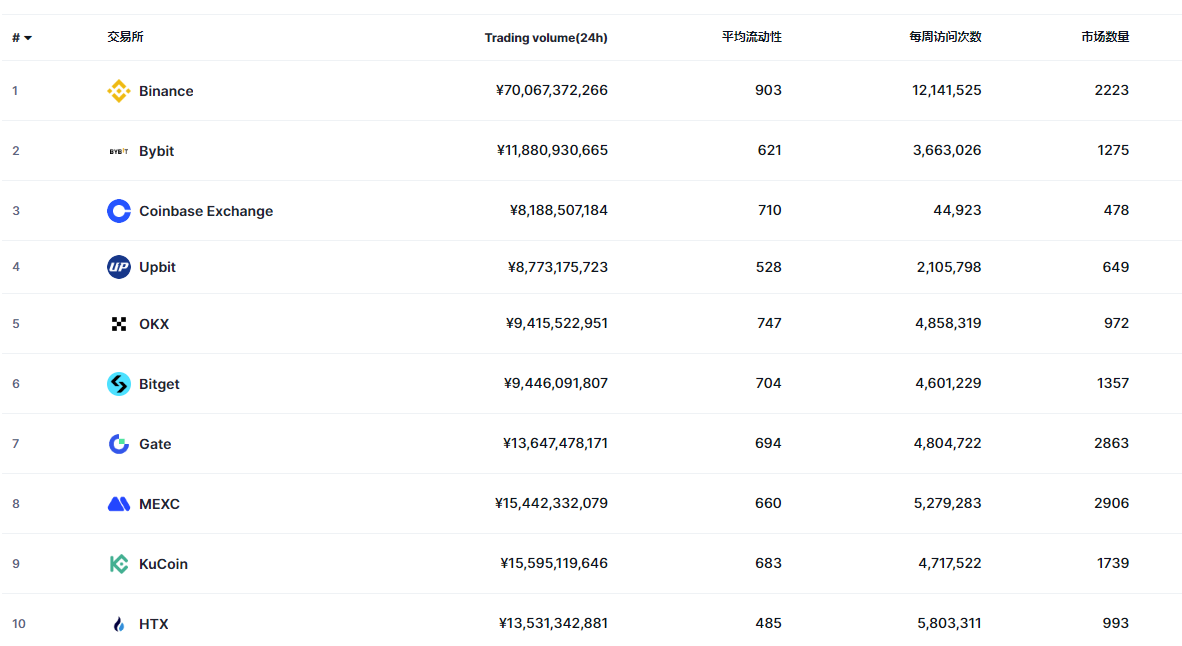1182x646 pixels.
Task: Click the Binance logo icon
Action: pos(119,91)
